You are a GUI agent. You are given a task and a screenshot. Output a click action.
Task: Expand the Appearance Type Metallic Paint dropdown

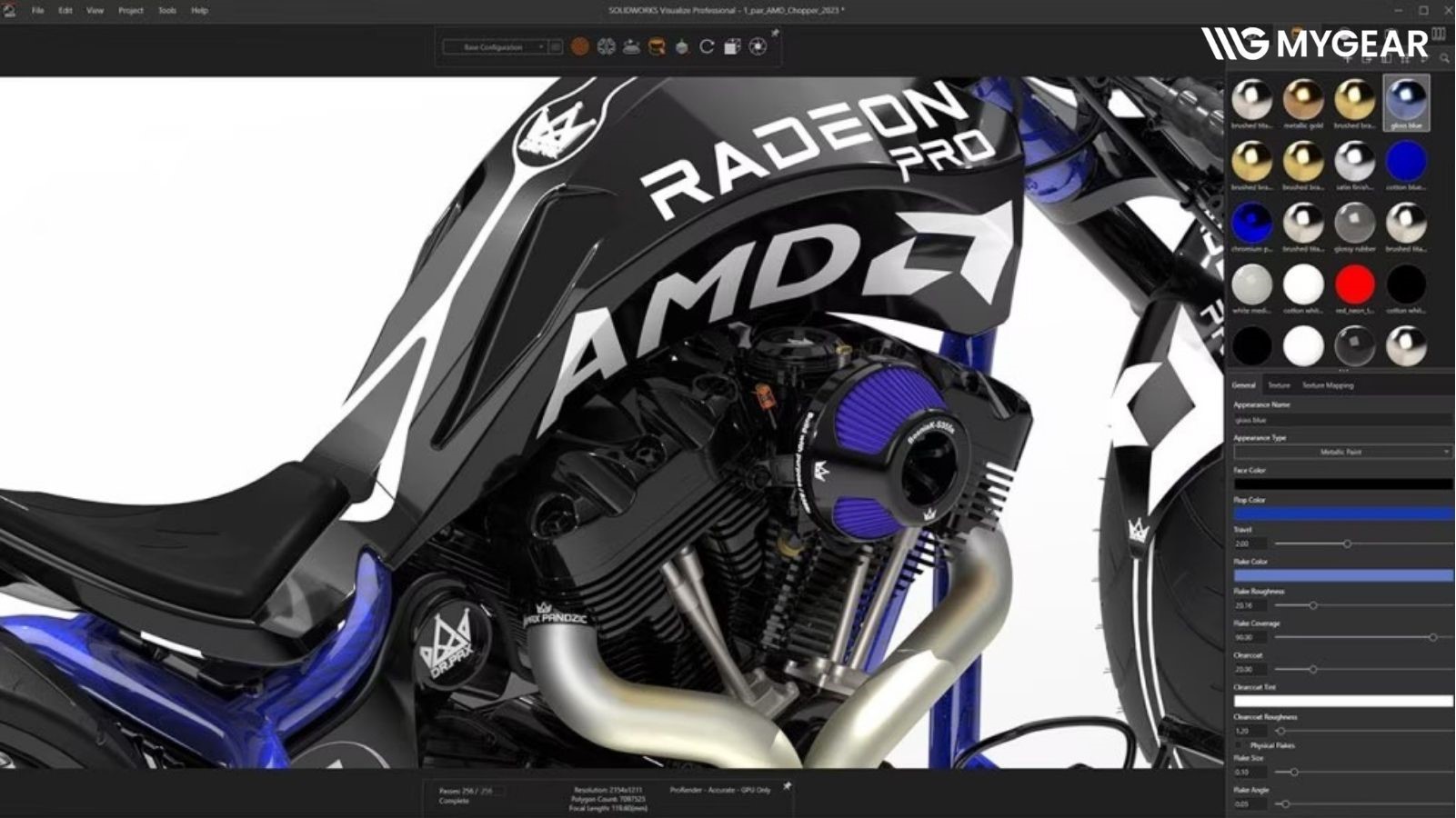1341,452
